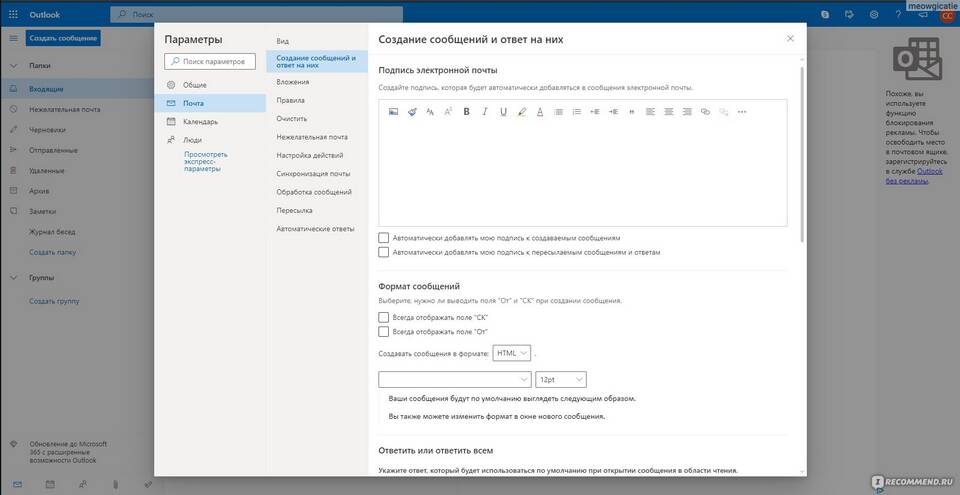Viewport: 960px width, 495px height.
Task: Expand the 12pt font size dropdown
Action: click(x=560, y=380)
